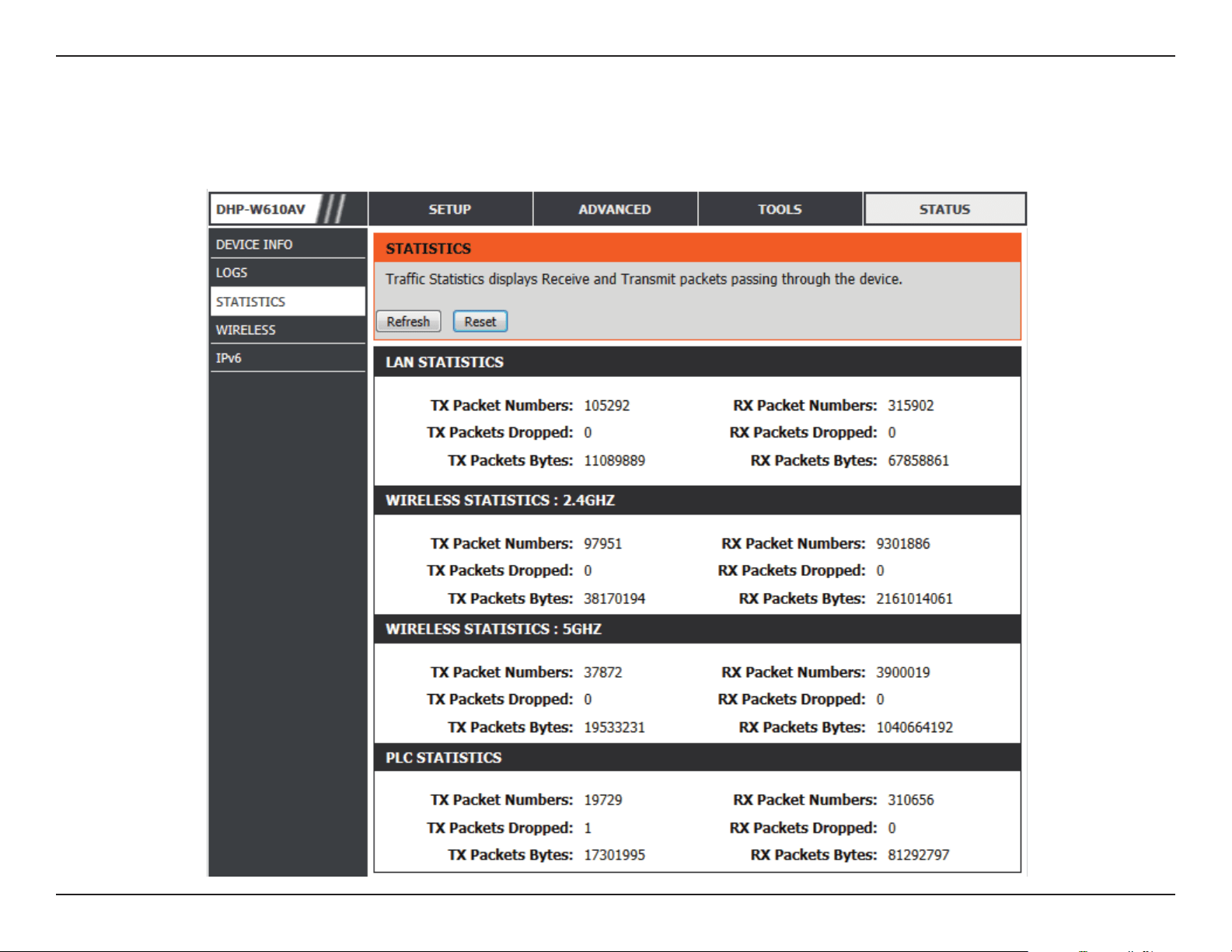The width and height of the screenshot is (1232, 952).
Task: Click the WIRELESS STATISTICS : 2.4GHZ header
Action: tap(697, 500)
